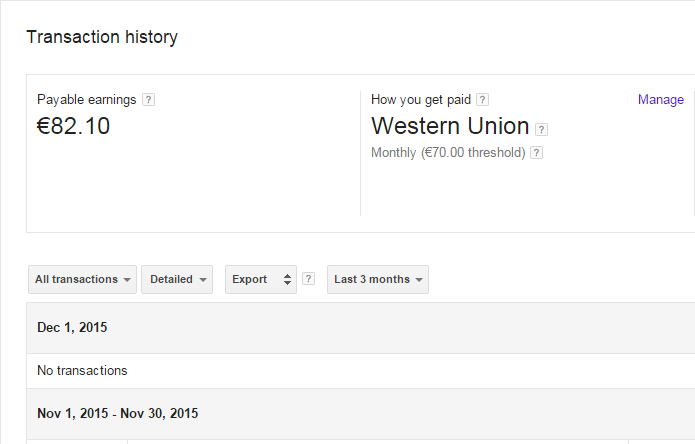
Task: Open the All transactions filter dropdown
Action: [84, 280]
